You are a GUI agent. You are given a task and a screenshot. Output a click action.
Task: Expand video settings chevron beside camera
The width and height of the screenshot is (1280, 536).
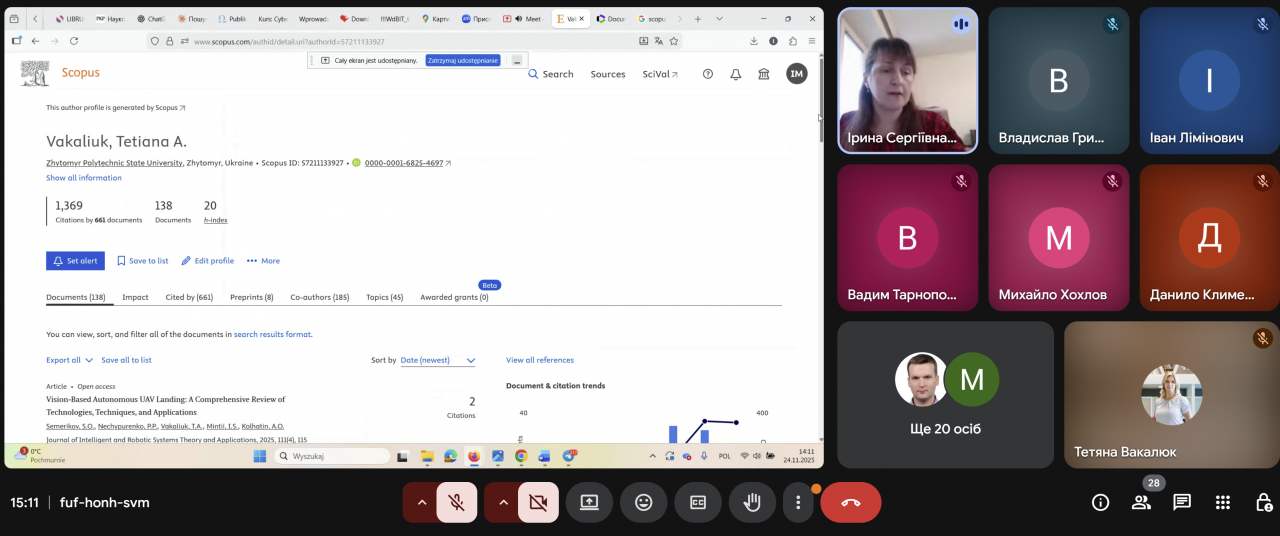503,502
